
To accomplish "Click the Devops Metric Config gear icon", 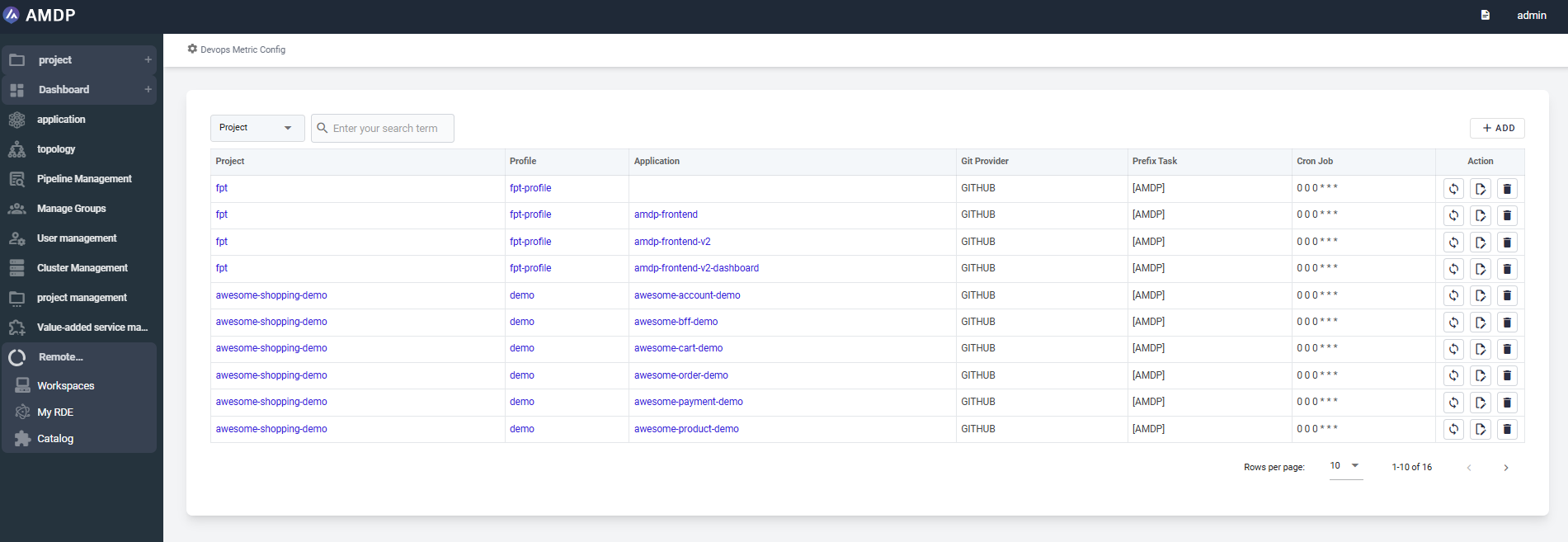I will click(192, 49).
